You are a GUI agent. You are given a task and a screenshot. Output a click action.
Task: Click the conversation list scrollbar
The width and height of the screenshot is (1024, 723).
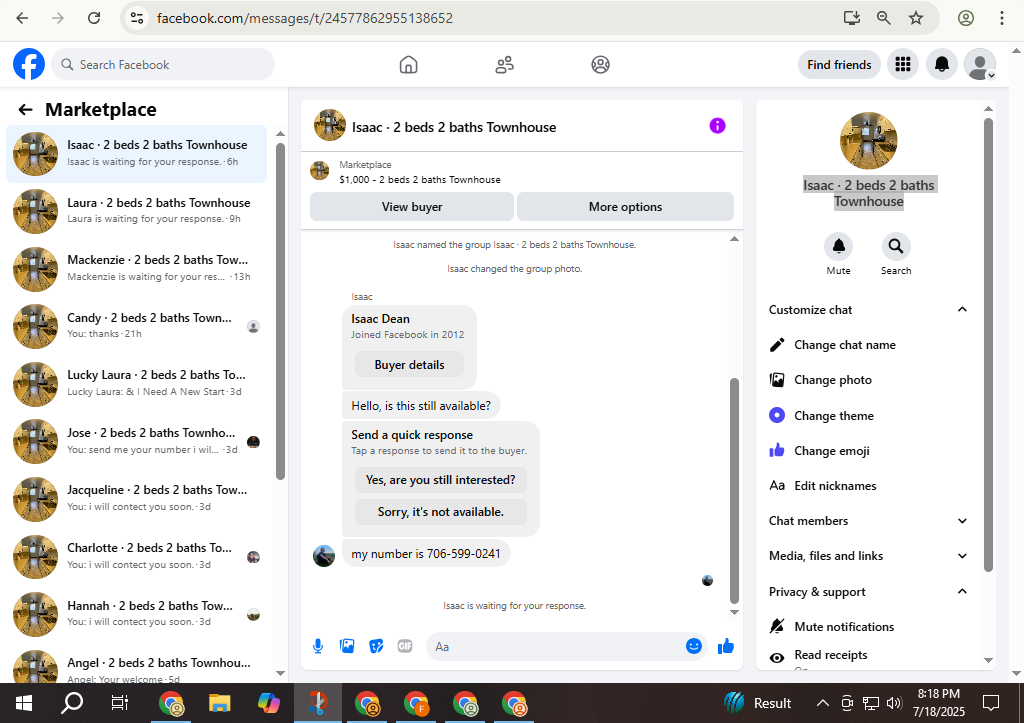click(x=280, y=312)
